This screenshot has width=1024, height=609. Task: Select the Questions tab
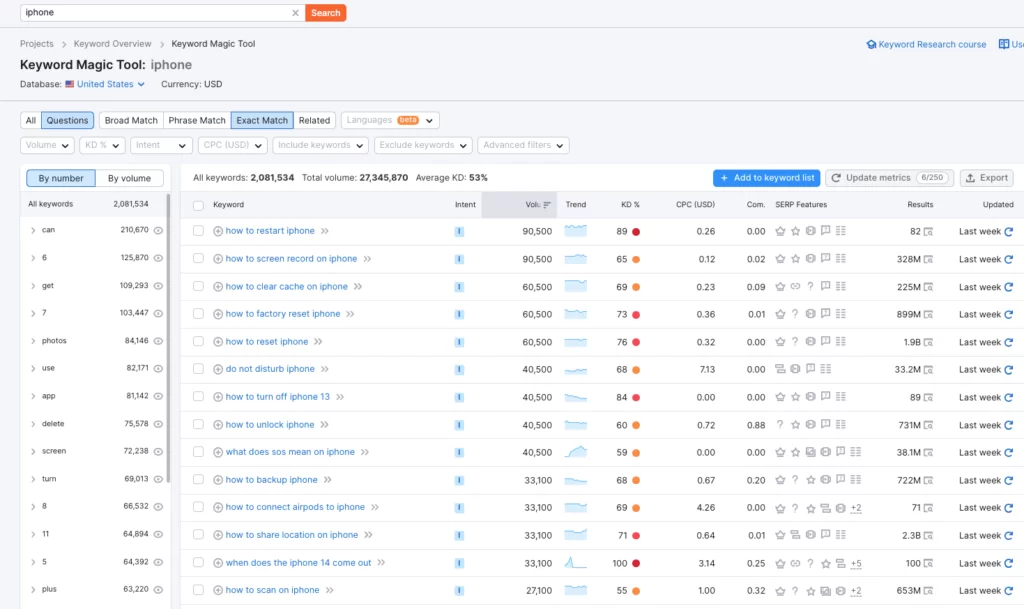pos(67,120)
